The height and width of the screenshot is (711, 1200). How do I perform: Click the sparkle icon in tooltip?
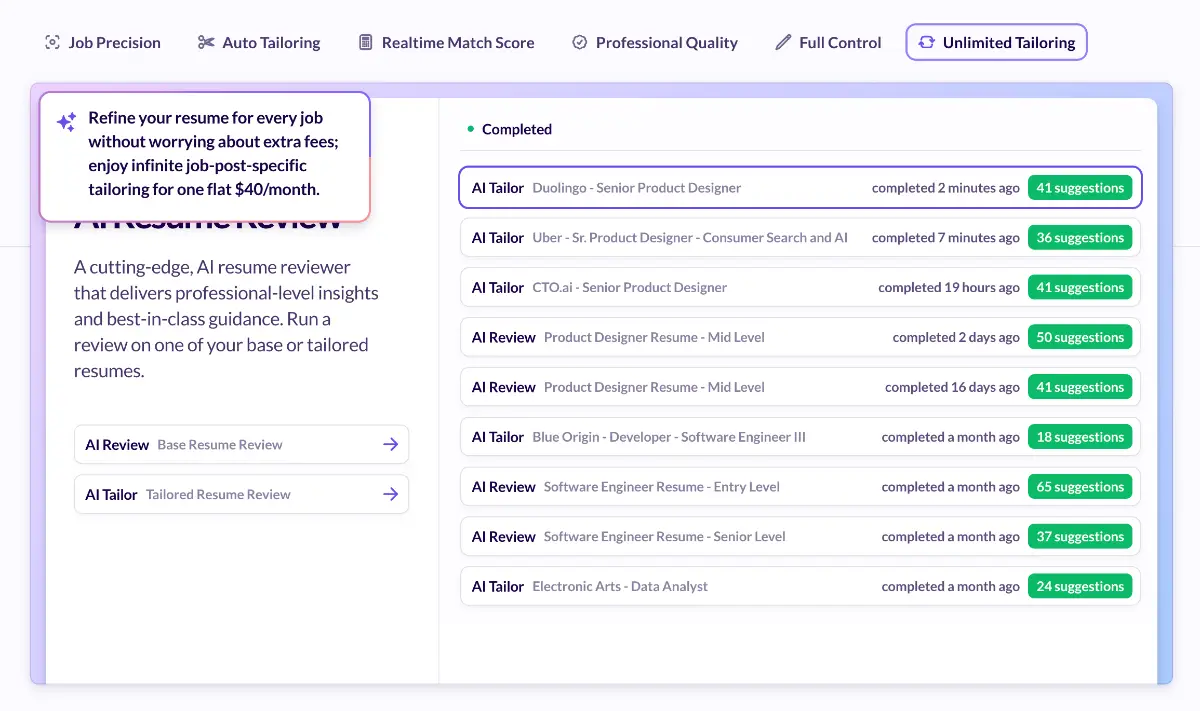click(66, 123)
